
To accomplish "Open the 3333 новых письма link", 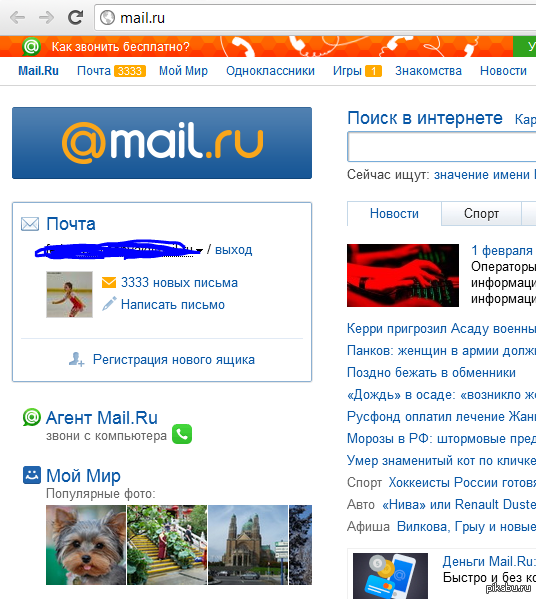I will [x=179, y=283].
